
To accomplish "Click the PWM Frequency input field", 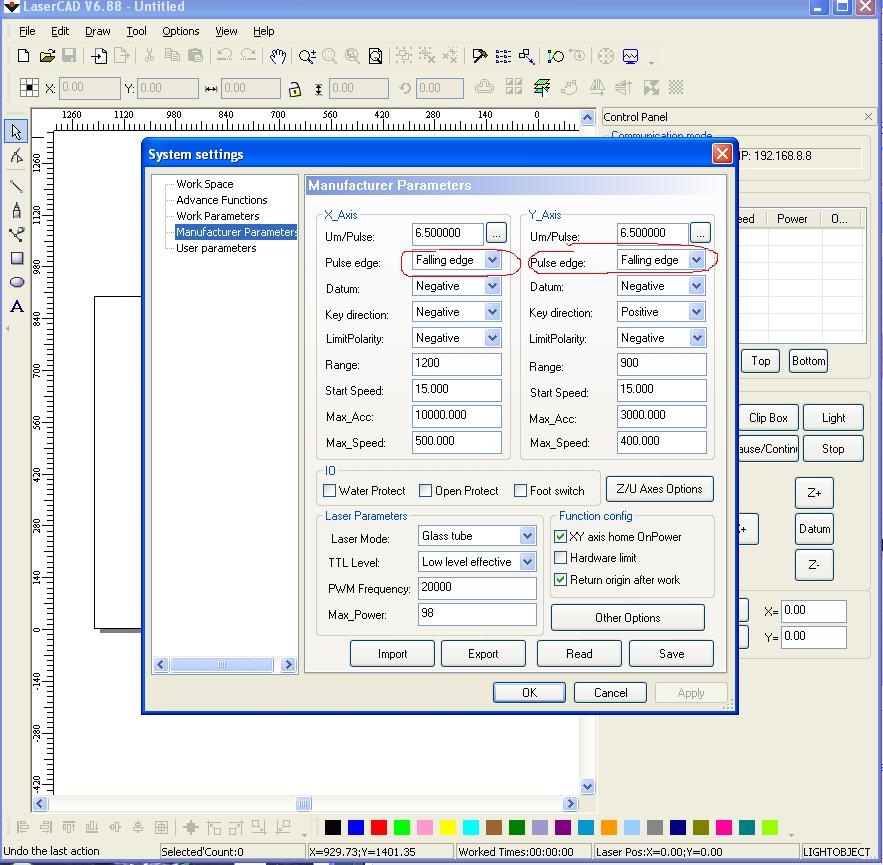I will pos(476,588).
